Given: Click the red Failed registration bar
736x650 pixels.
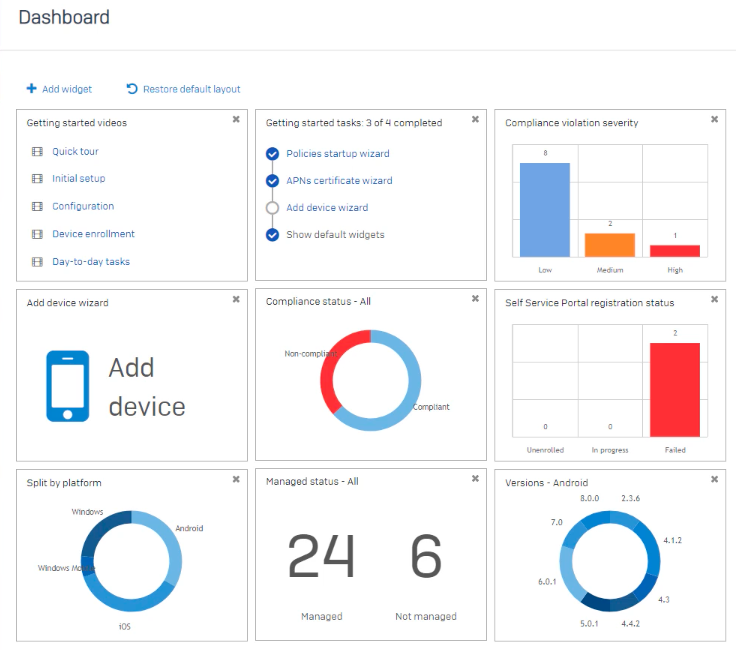Looking at the screenshot, I should coord(675,390).
